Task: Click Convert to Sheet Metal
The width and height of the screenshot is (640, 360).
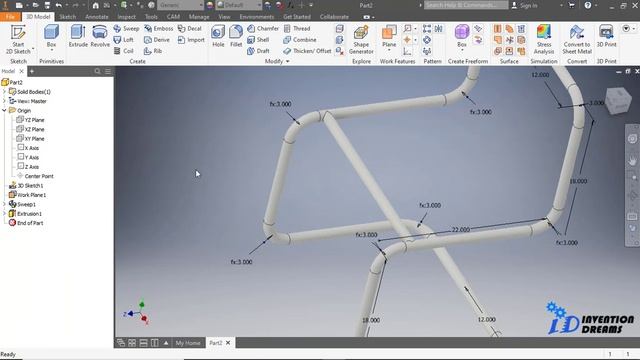Action: coord(577,40)
